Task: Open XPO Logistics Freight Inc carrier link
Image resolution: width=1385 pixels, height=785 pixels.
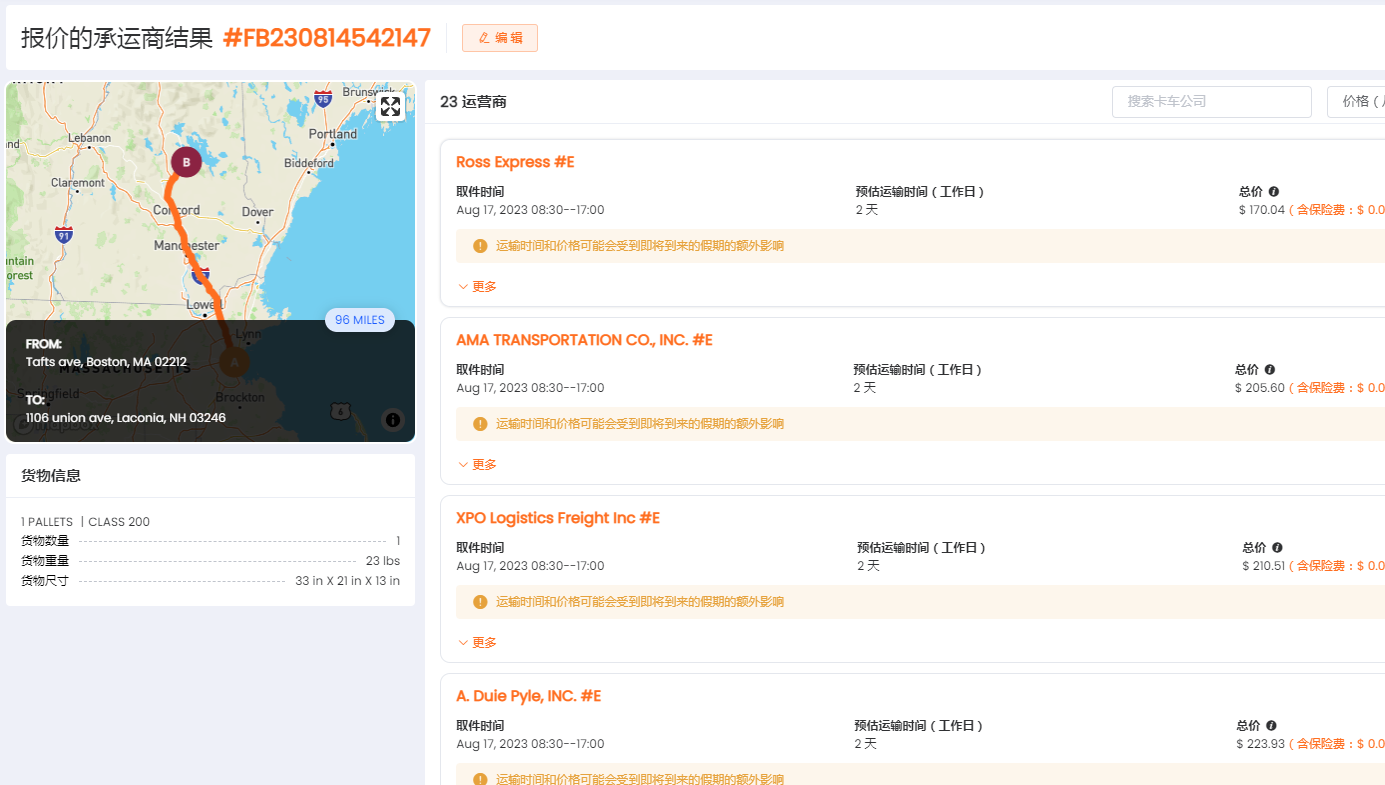Action: click(x=558, y=518)
